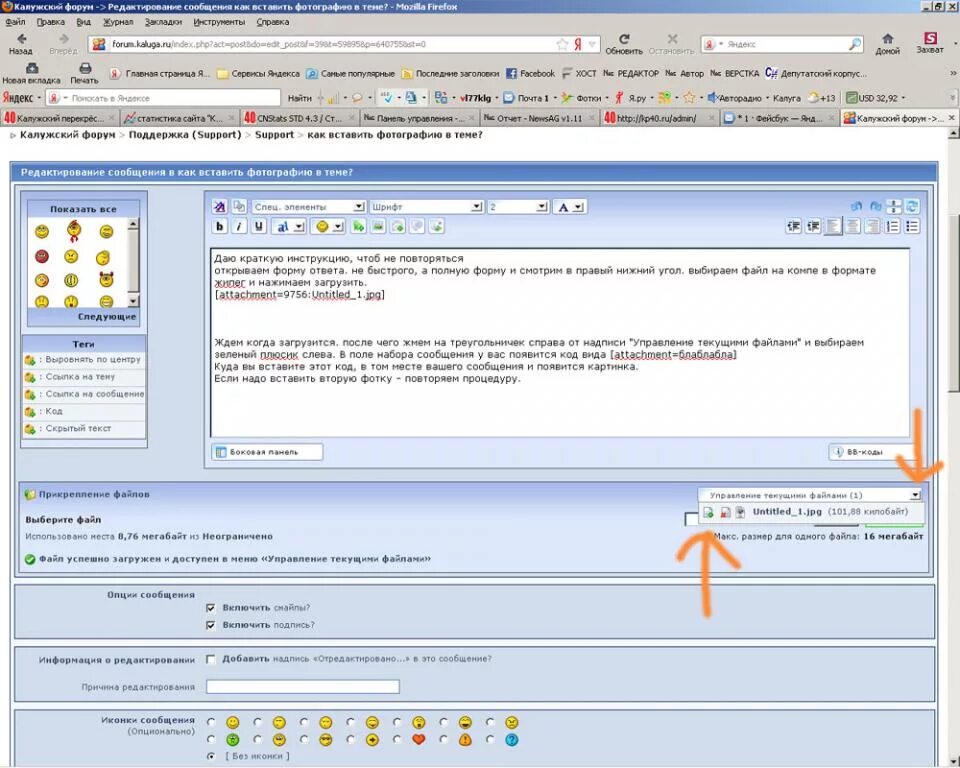Open the Правка menu
960x768 pixels.
[x=50, y=22]
